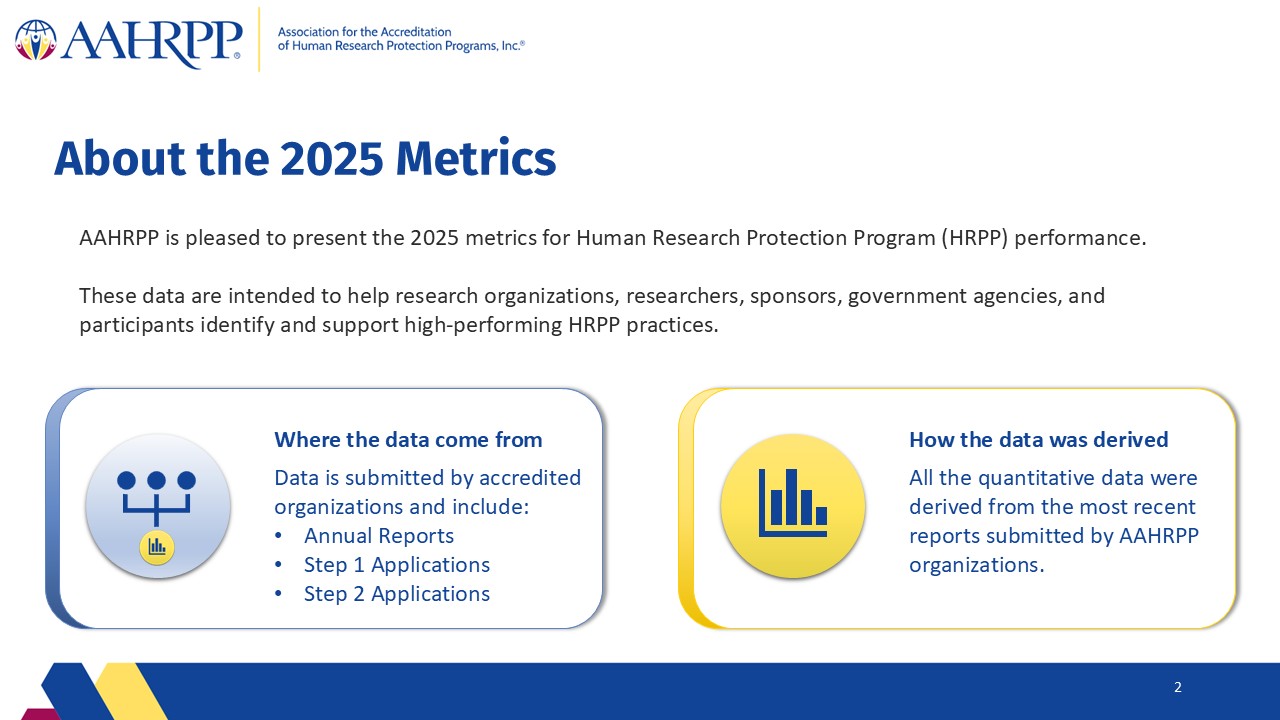This screenshot has height=720, width=1280.
Task: Click the 'Where the data come from' heading
Action: (x=408, y=439)
